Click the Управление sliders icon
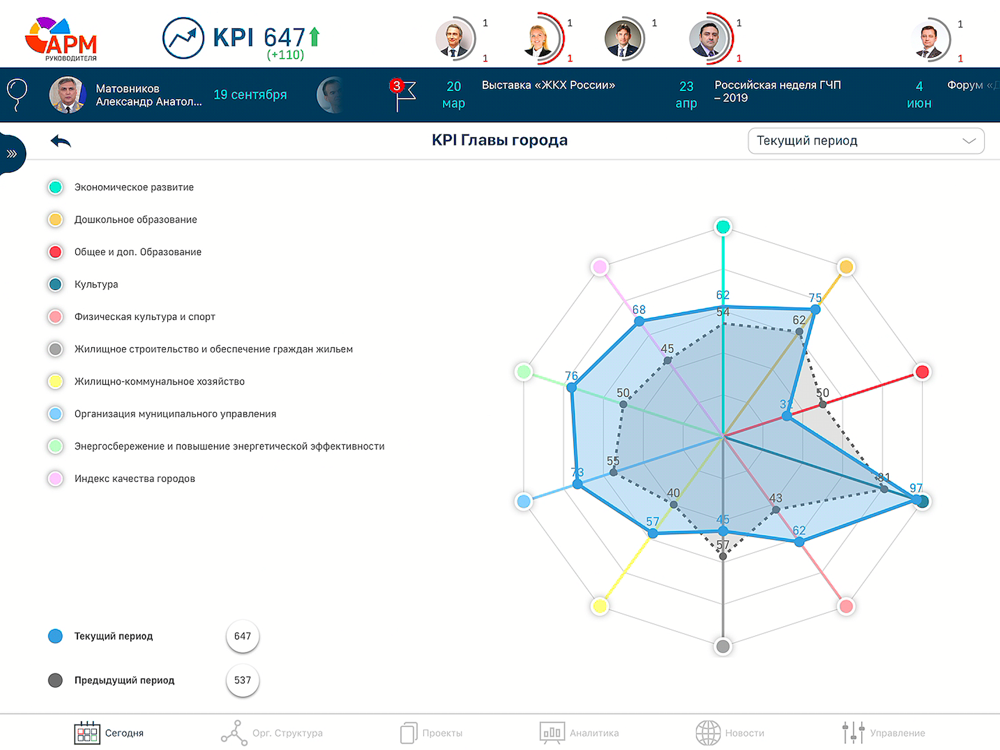 pyautogui.click(x=853, y=733)
